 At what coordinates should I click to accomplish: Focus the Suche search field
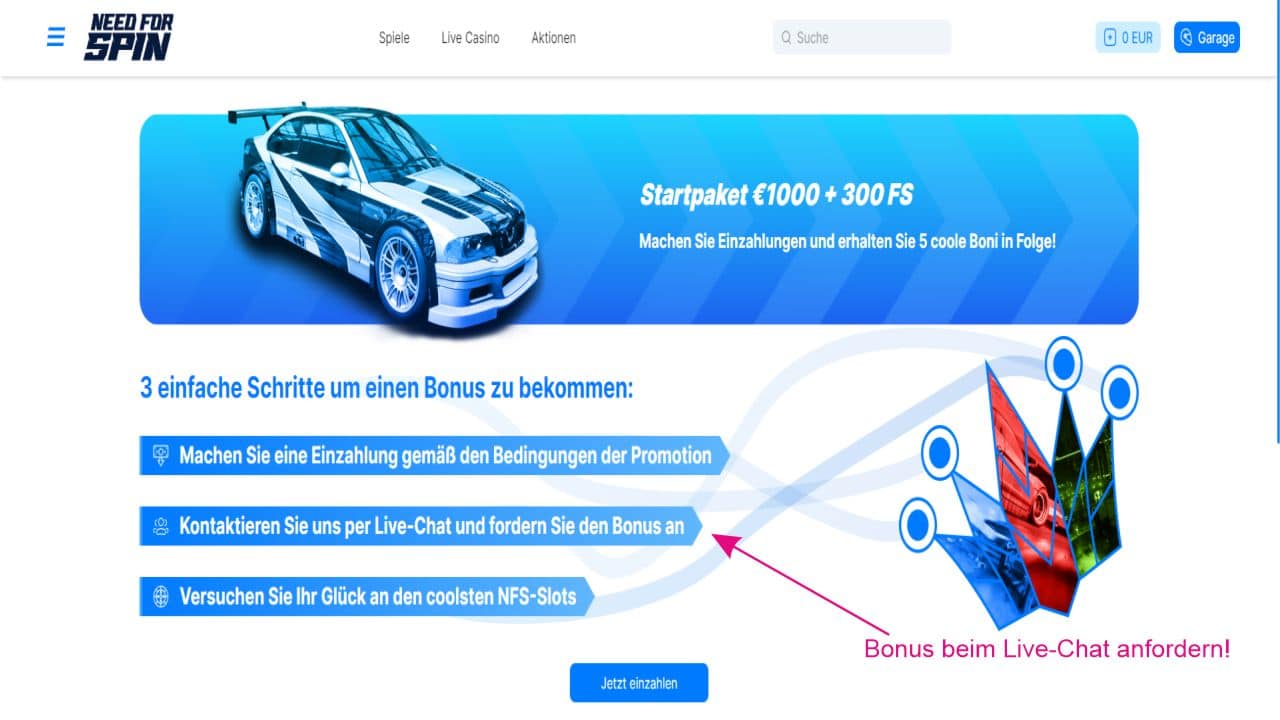pos(862,38)
